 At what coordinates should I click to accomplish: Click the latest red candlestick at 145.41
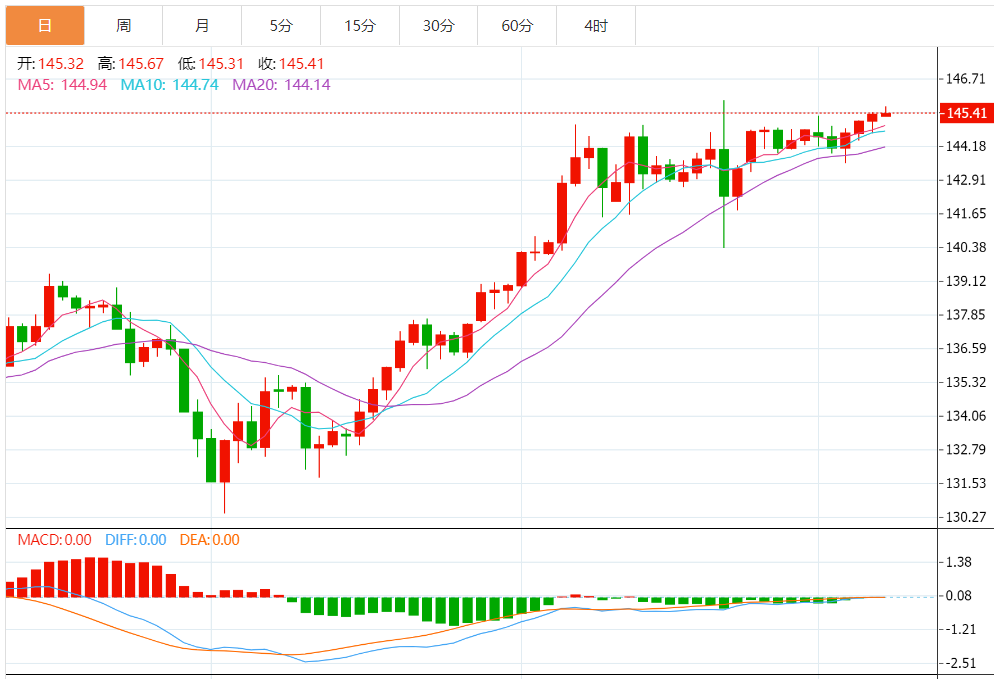[886, 113]
